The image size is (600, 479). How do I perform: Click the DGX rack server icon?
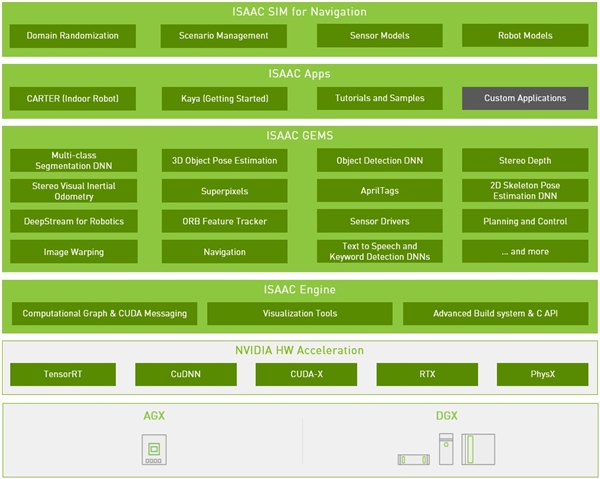(414, 459)
